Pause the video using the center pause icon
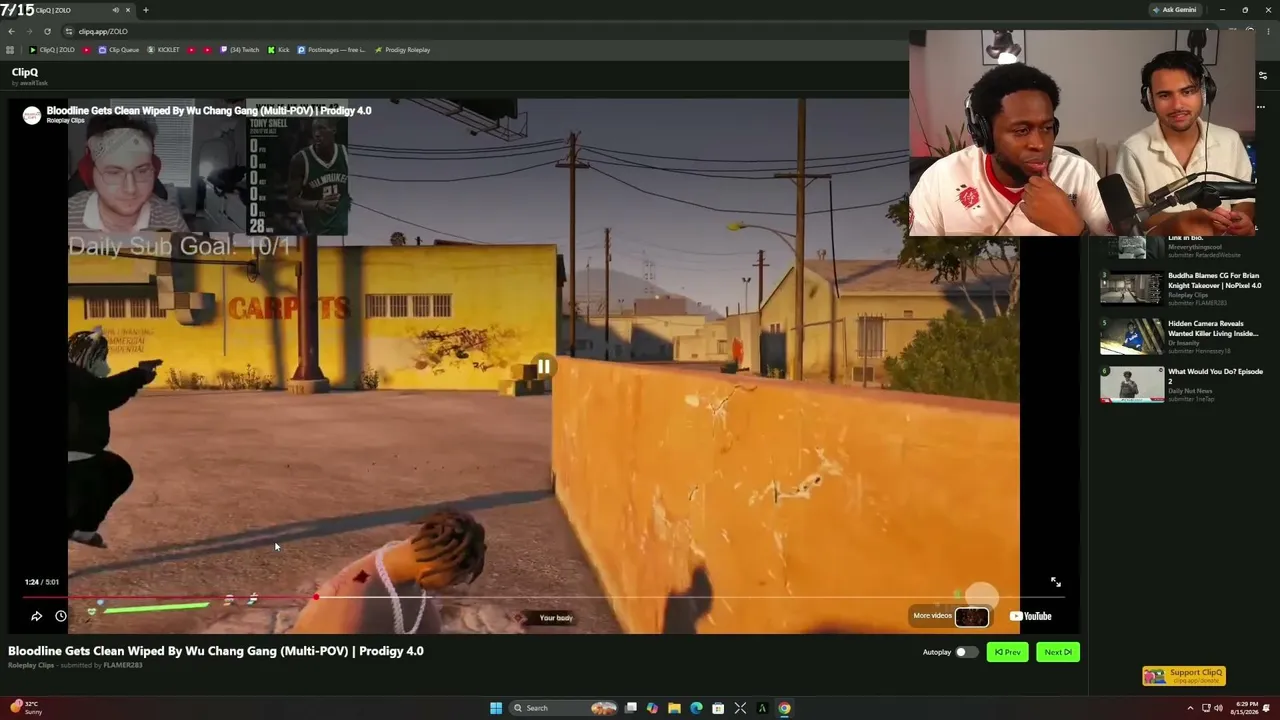This screenshot has height=720, width=1280. click(543, 367)
